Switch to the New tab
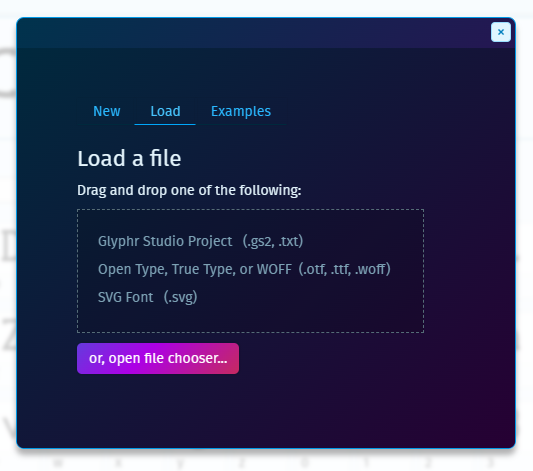Image resolution: width=533 pixels, height=471 pixels. pos(106,111)
